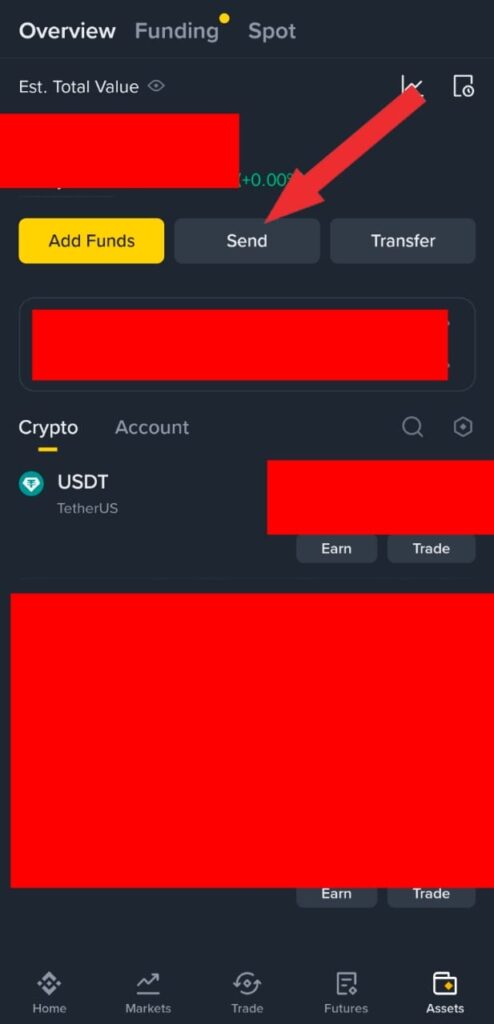
Task: Open the portfolio chart analysis icon
Action: [412, 86]
